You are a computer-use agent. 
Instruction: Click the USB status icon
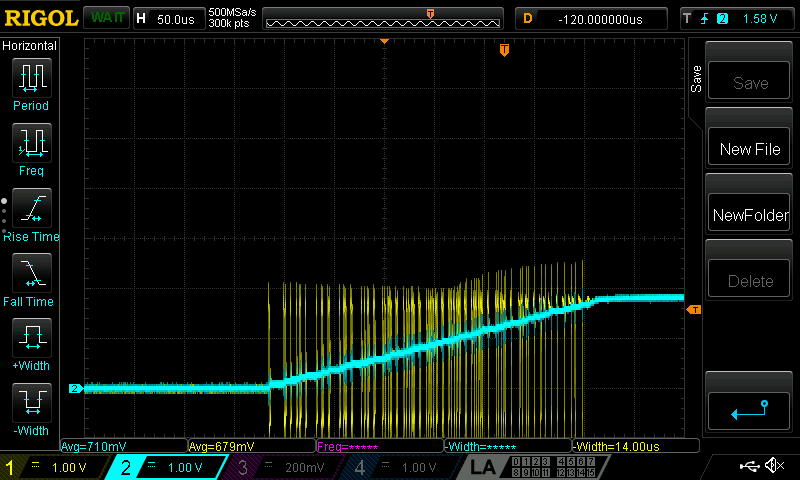[748, 466]
